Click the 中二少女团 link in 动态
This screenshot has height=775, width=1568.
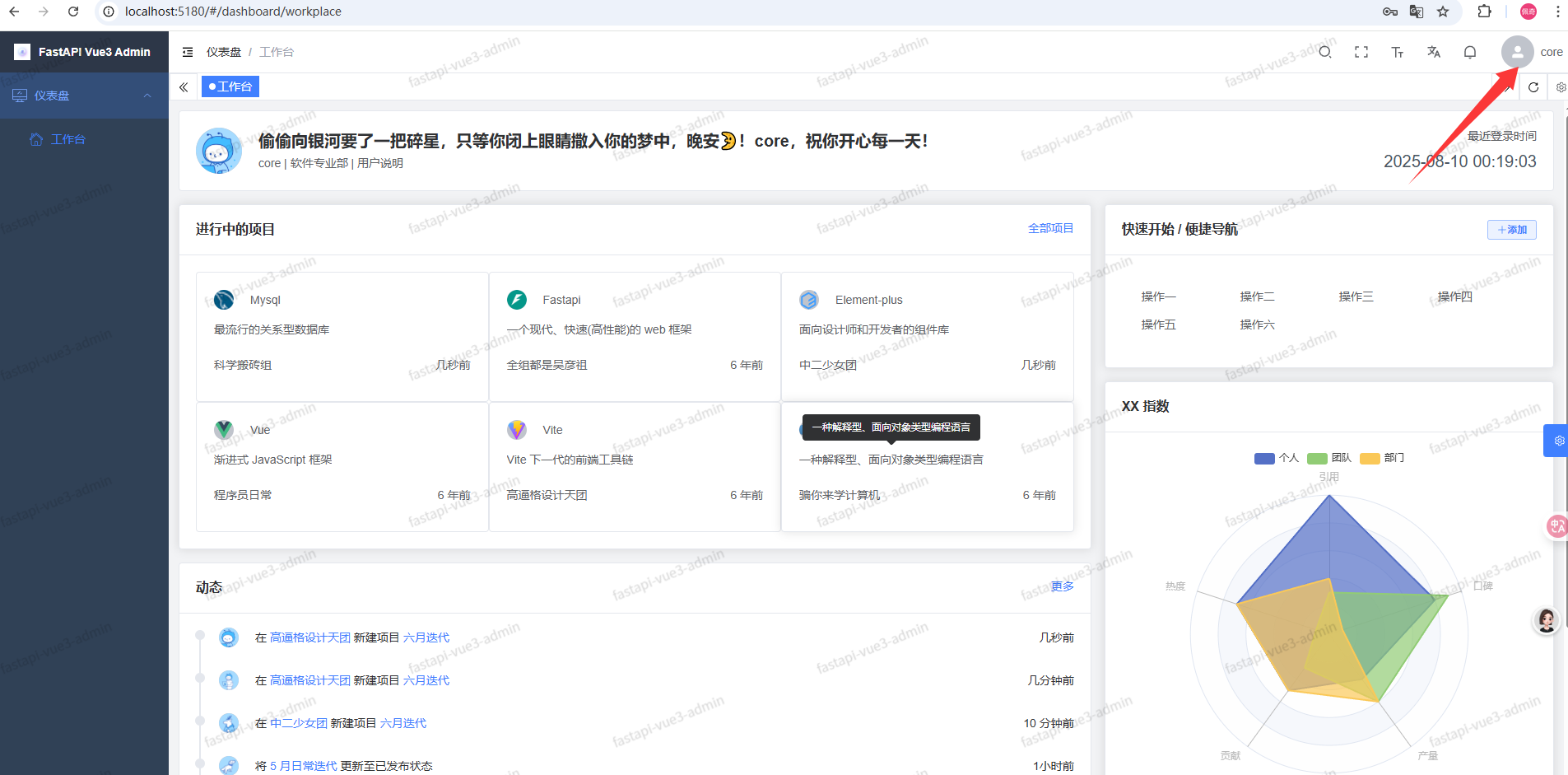[299, 723]
